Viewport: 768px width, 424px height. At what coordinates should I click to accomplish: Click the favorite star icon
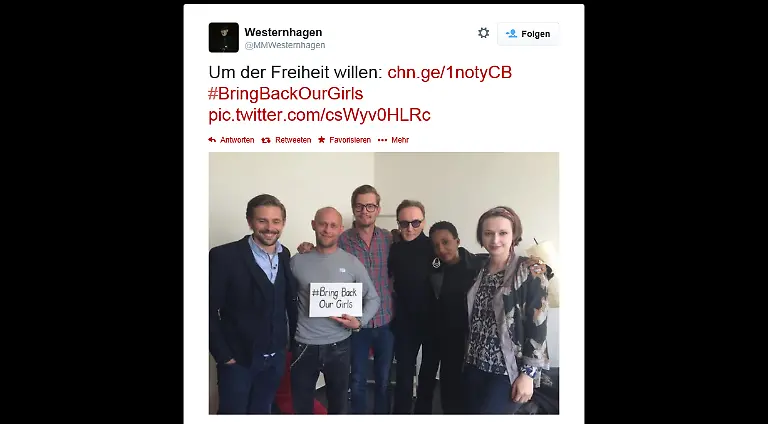[321, 140]
